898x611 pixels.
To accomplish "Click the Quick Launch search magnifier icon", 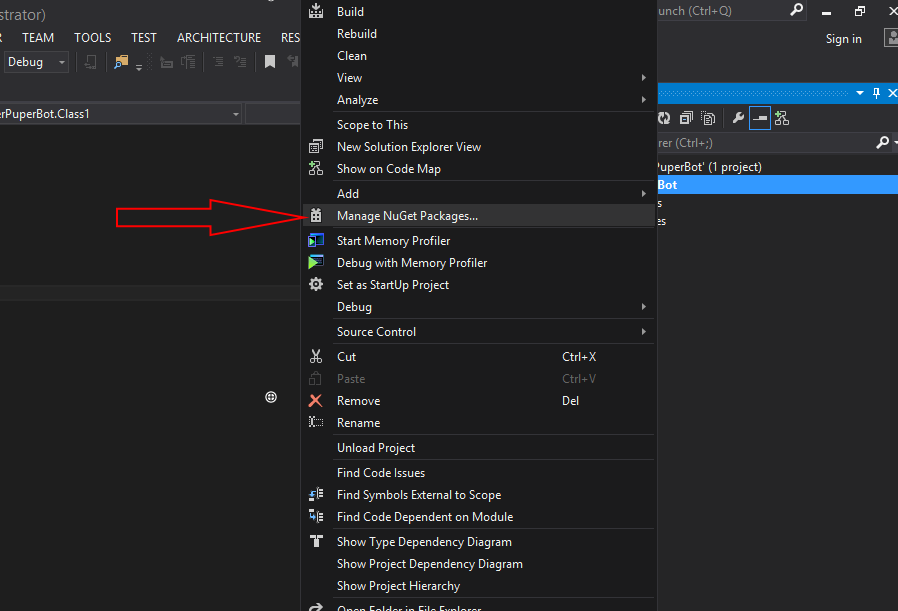I will pos(797,10).
